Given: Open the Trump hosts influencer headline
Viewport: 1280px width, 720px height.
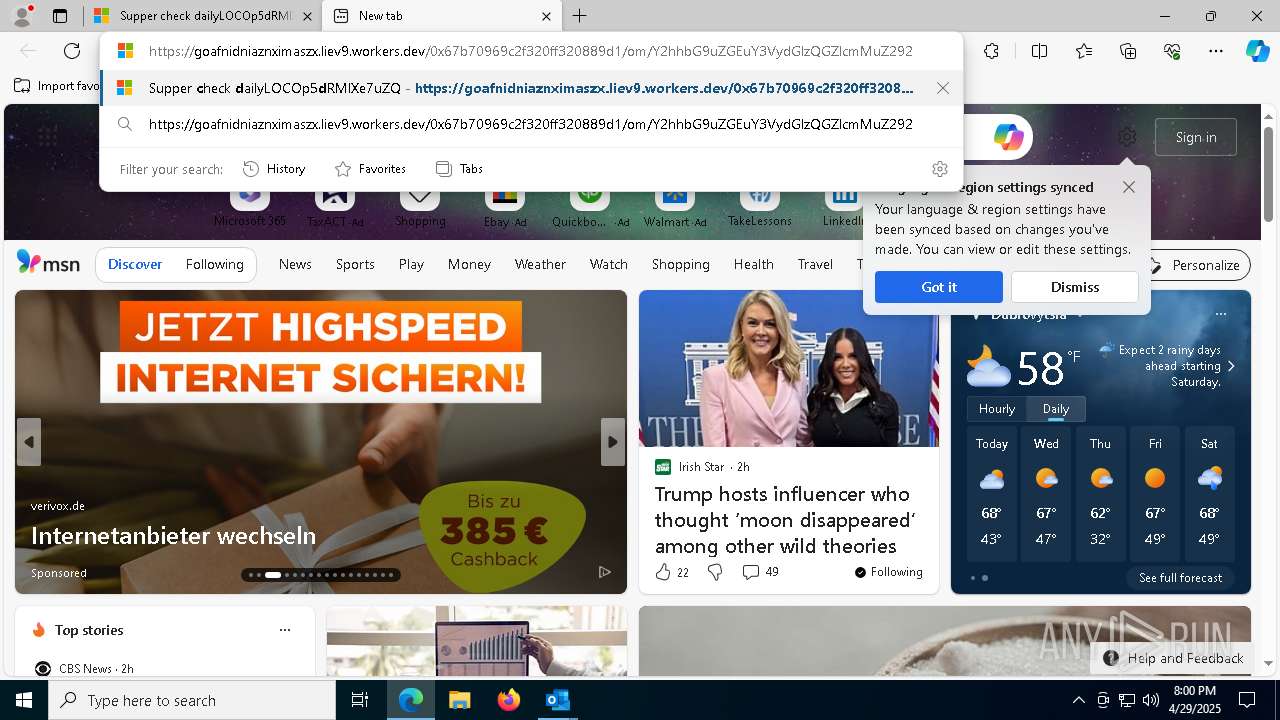Looking at the screenshot, I should point(784,520).
